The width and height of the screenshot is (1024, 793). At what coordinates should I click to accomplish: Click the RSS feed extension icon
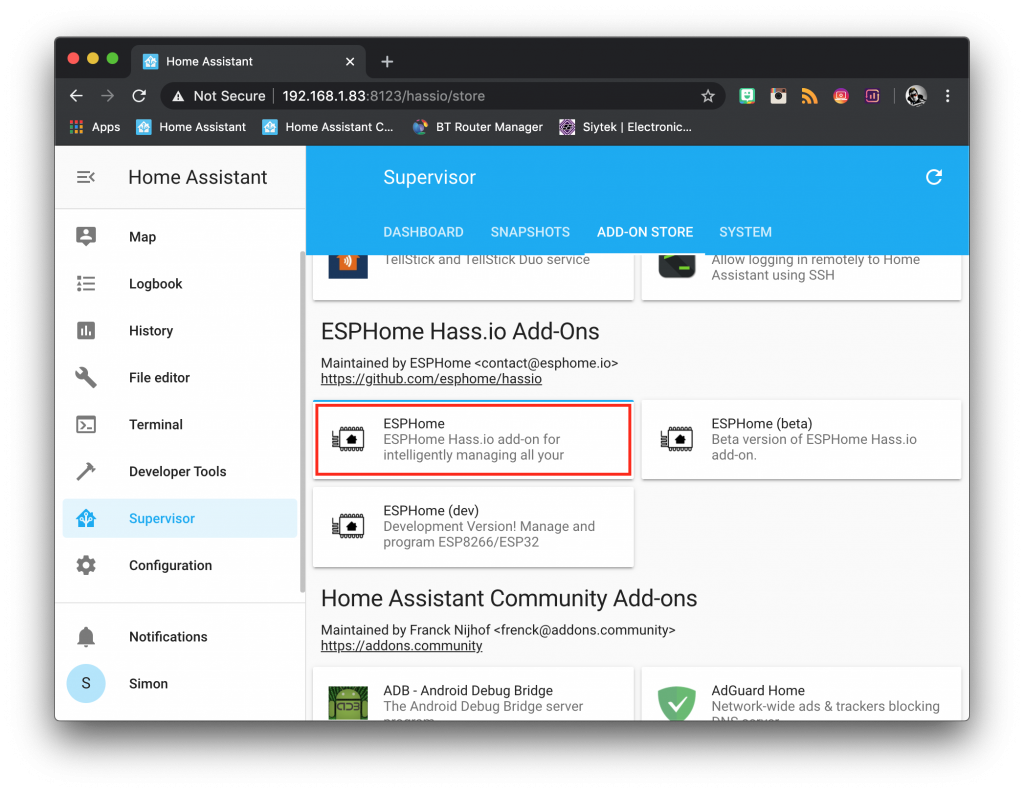coord(810,96)
